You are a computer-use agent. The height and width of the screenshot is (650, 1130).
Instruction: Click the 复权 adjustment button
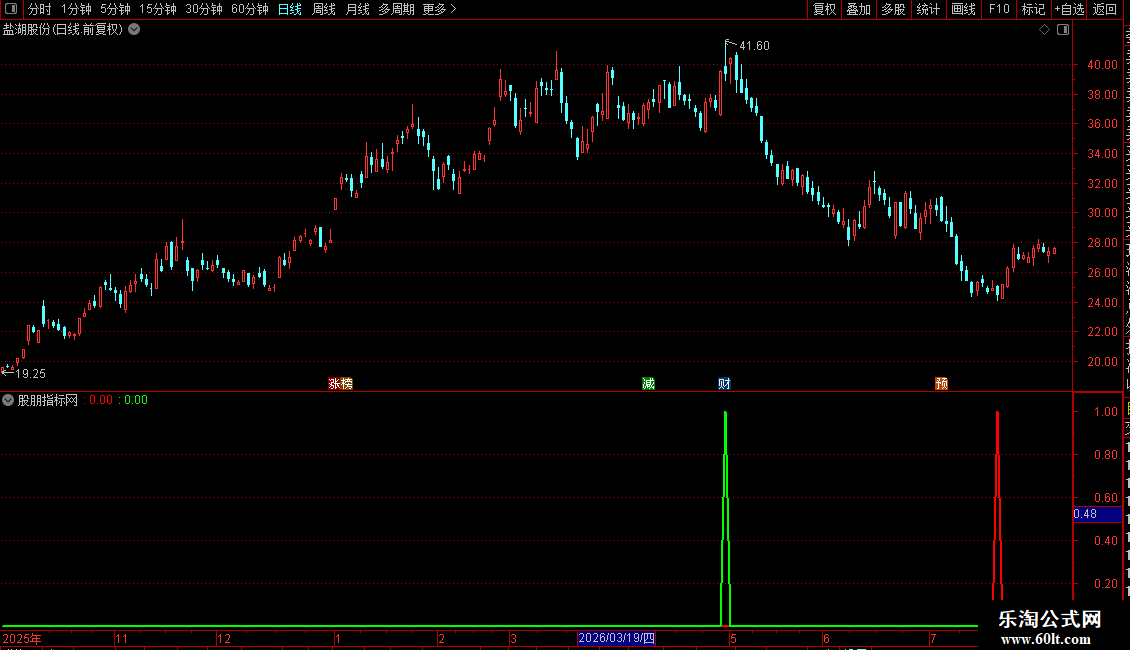tap(824, 9)
